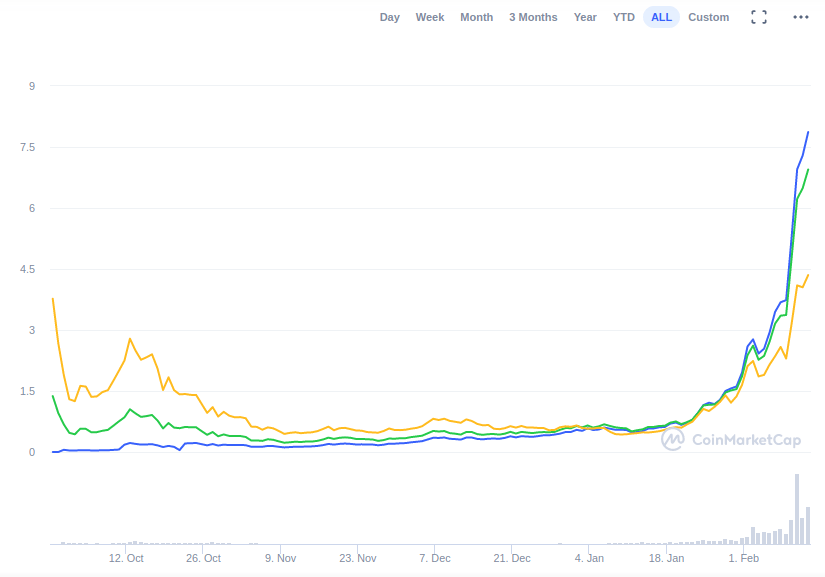825x577 pixels.
Task: Click the 12. Oct date label
Action: pos(126,558)
